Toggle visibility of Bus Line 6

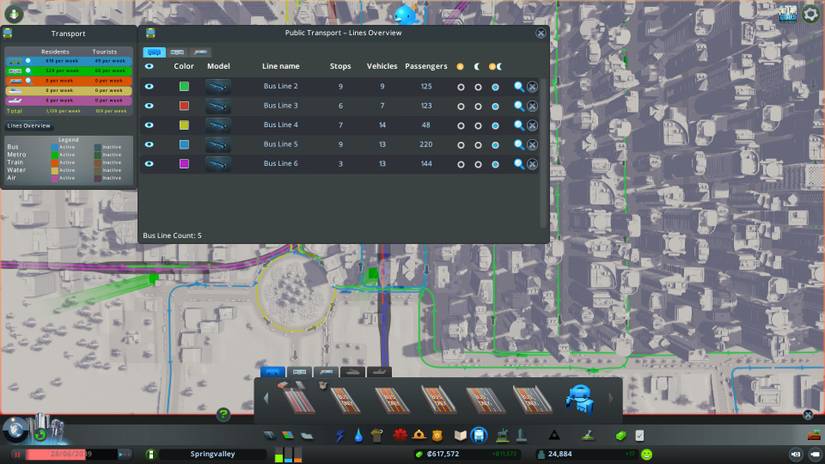click(149, 164)
